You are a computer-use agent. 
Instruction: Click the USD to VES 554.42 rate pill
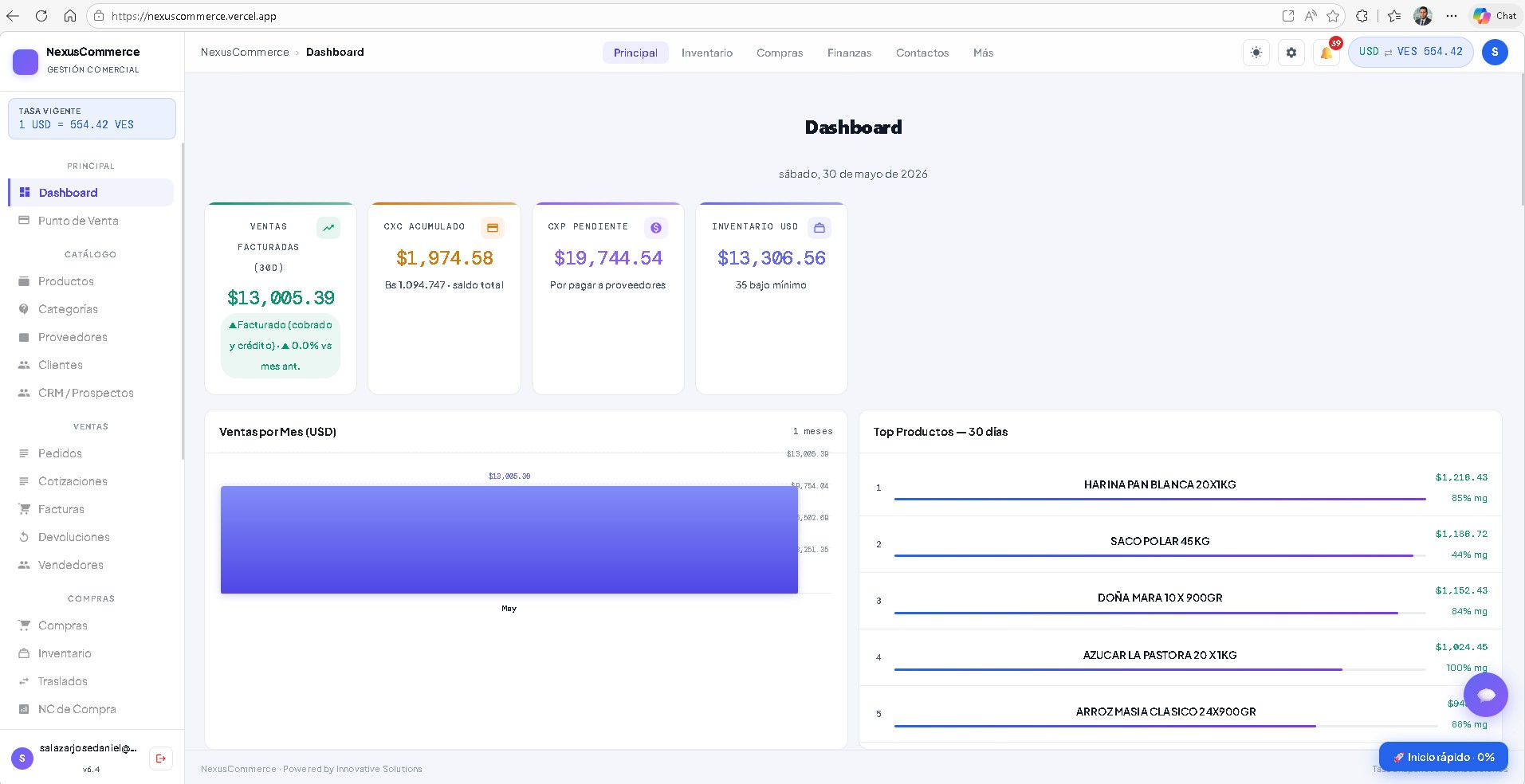point(1411,52)
